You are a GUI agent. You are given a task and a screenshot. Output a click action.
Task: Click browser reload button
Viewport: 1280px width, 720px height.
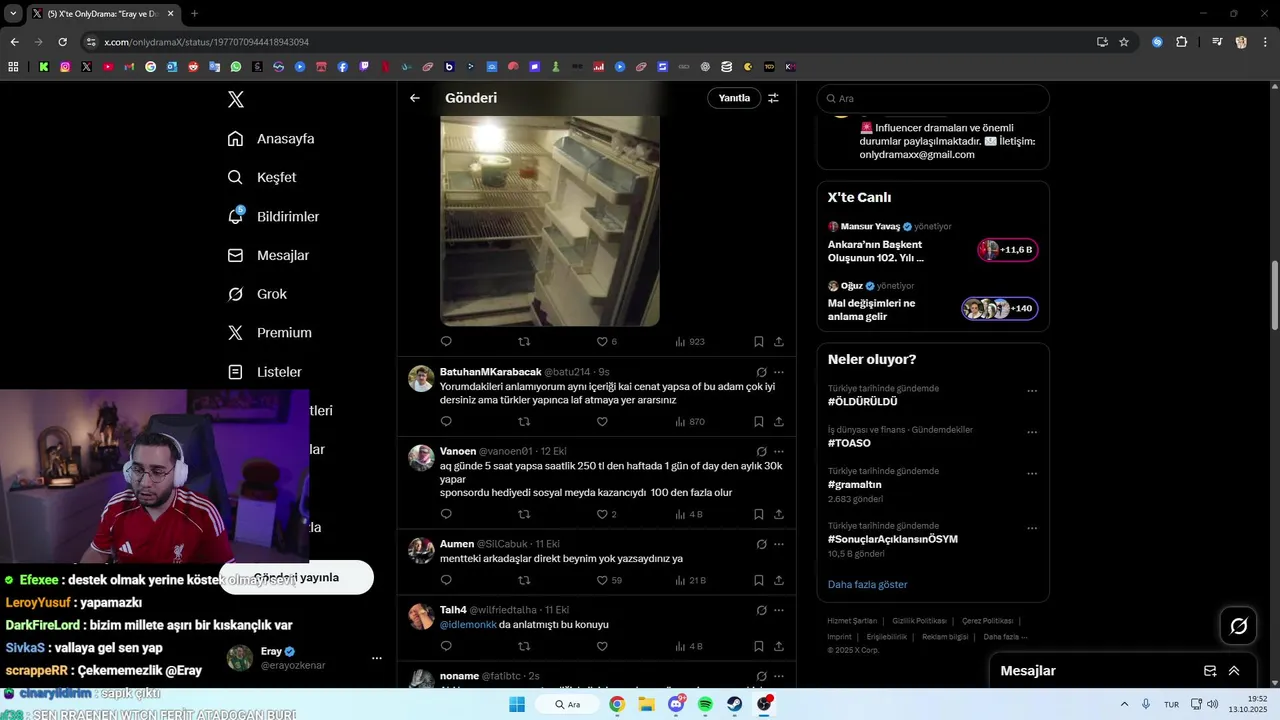pyautogui.click(x=62, y=42)
